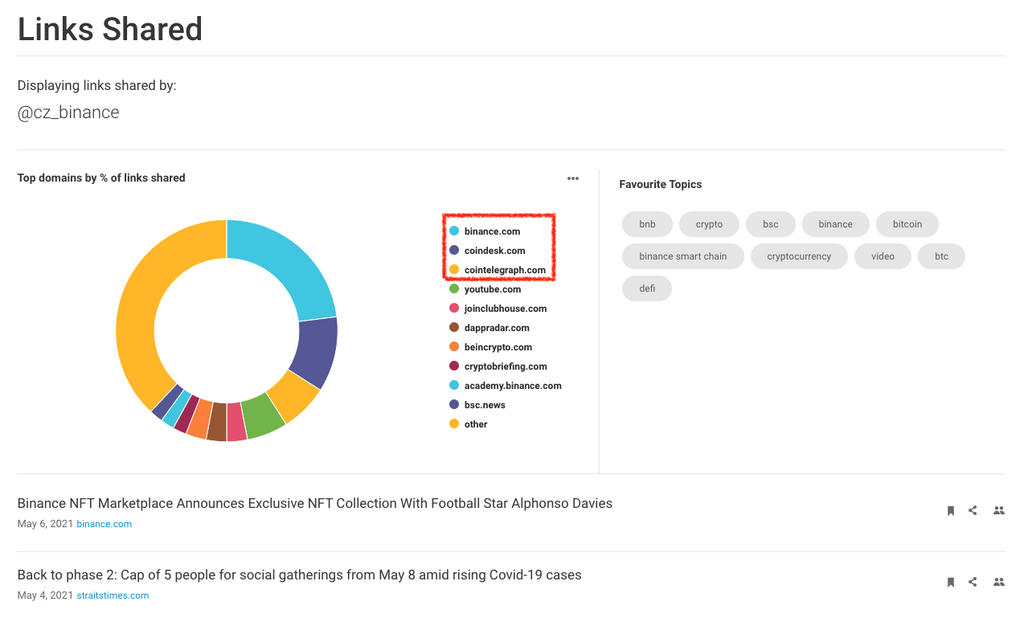Share the Back to phase 2 article
The image size is (1024, 618).
point(973,582)
